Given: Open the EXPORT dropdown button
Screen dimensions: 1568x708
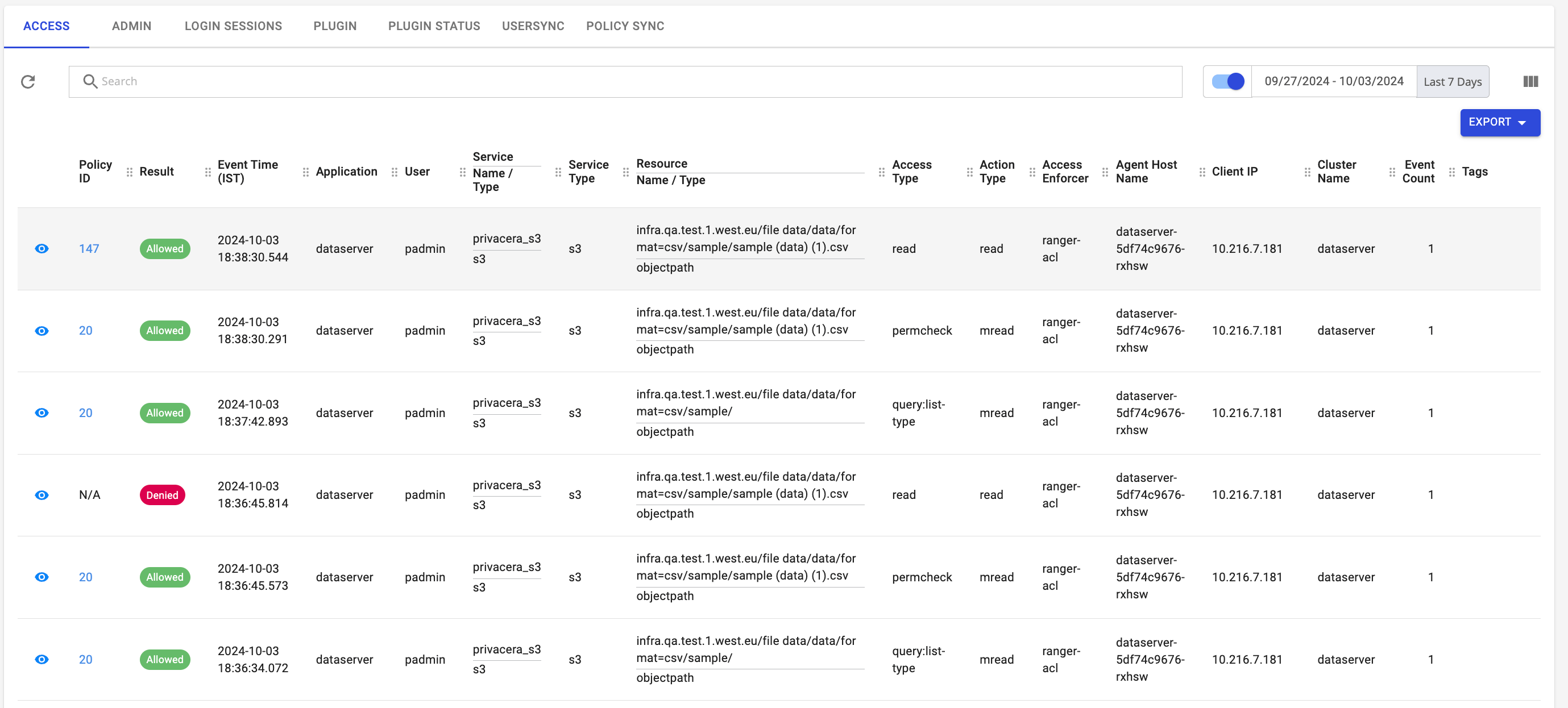Looking at the screenshot, I should pyautogui.click(x=1500, y=122).
